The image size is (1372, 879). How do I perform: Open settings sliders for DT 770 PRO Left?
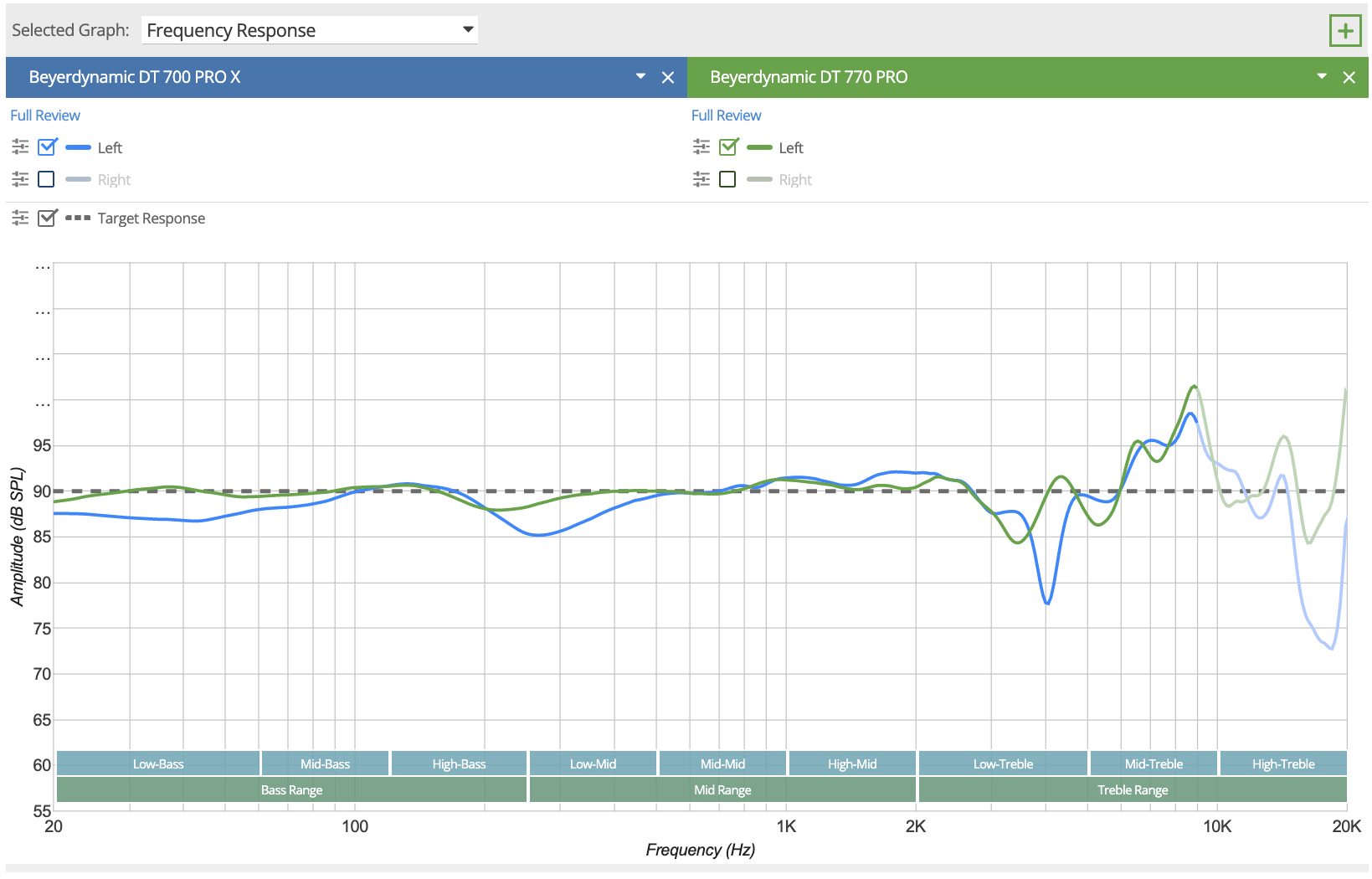[701, 147]
